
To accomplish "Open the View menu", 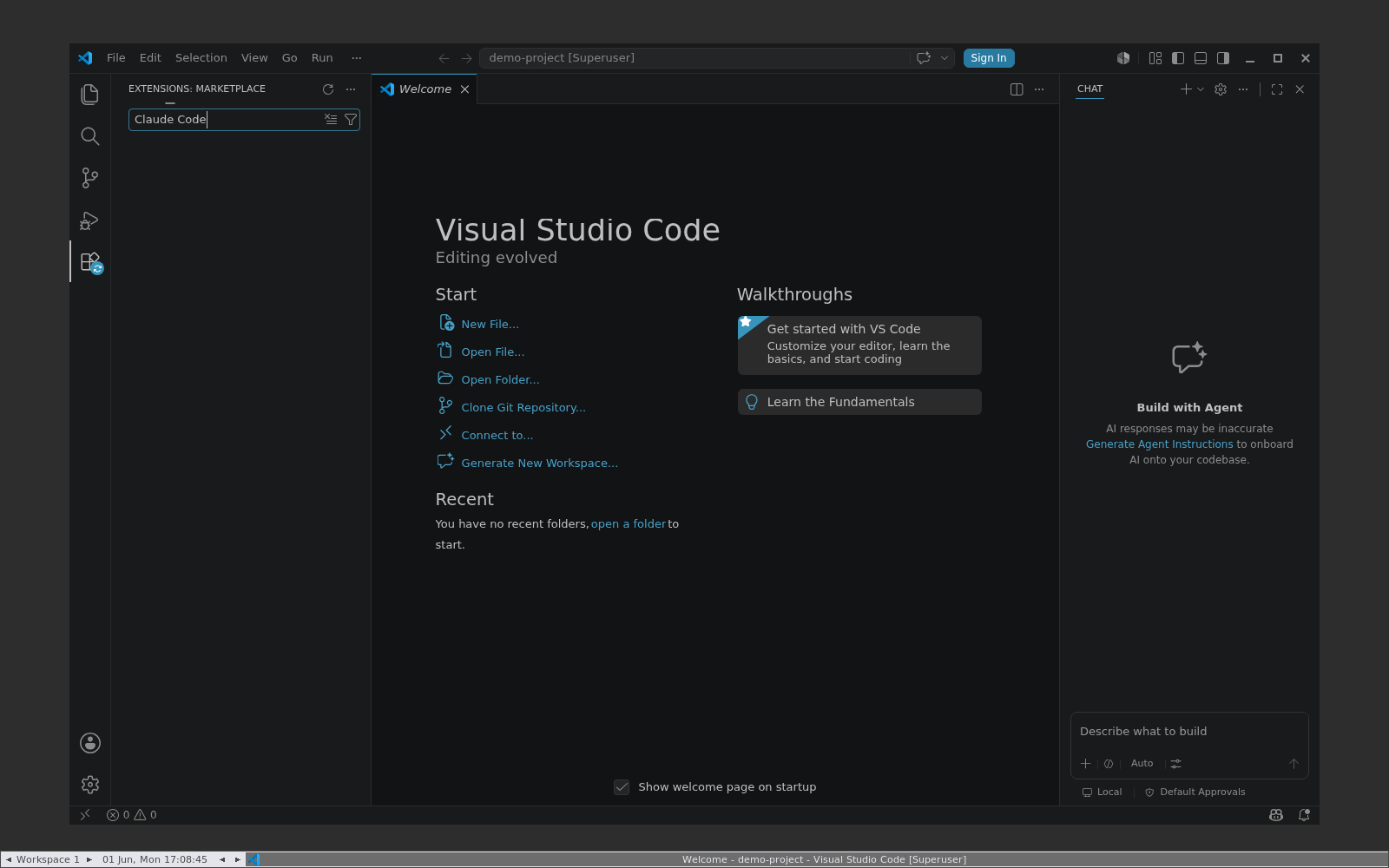I will click(254, 58).
